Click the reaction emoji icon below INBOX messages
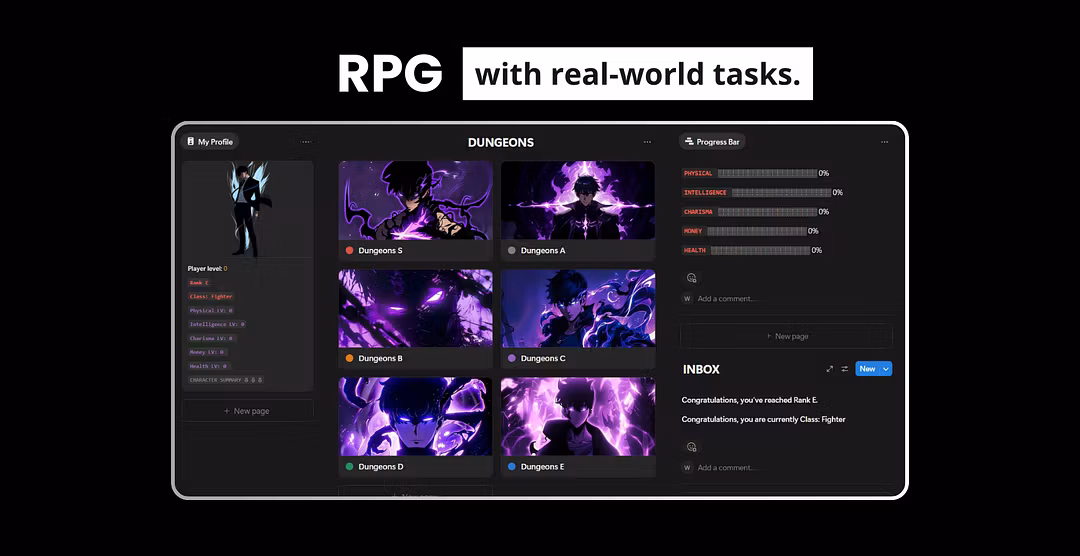The height and width of the screenshot is (556, 1080). click(691, 447)
